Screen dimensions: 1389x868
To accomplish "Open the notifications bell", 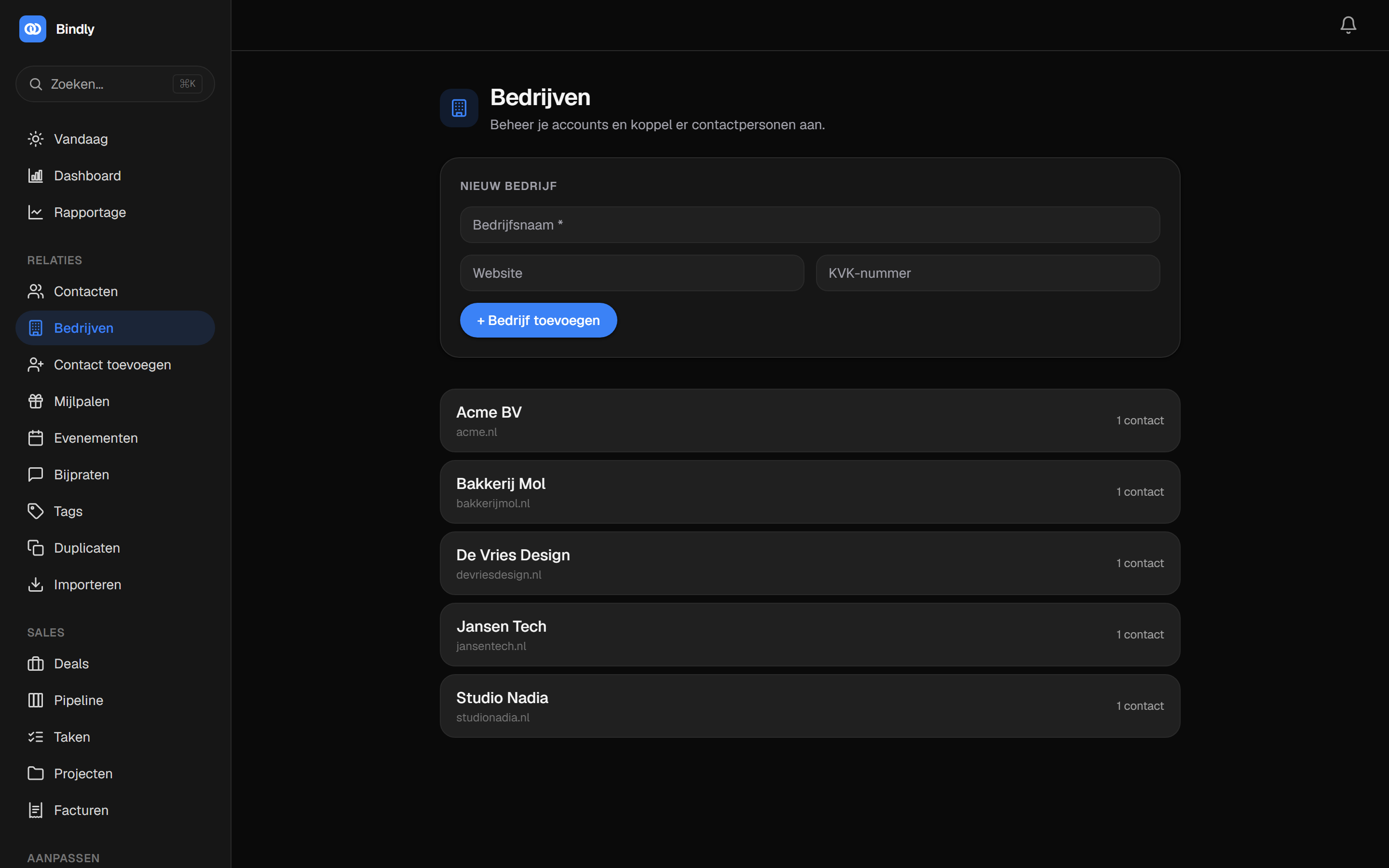I will coord(1348,25).
